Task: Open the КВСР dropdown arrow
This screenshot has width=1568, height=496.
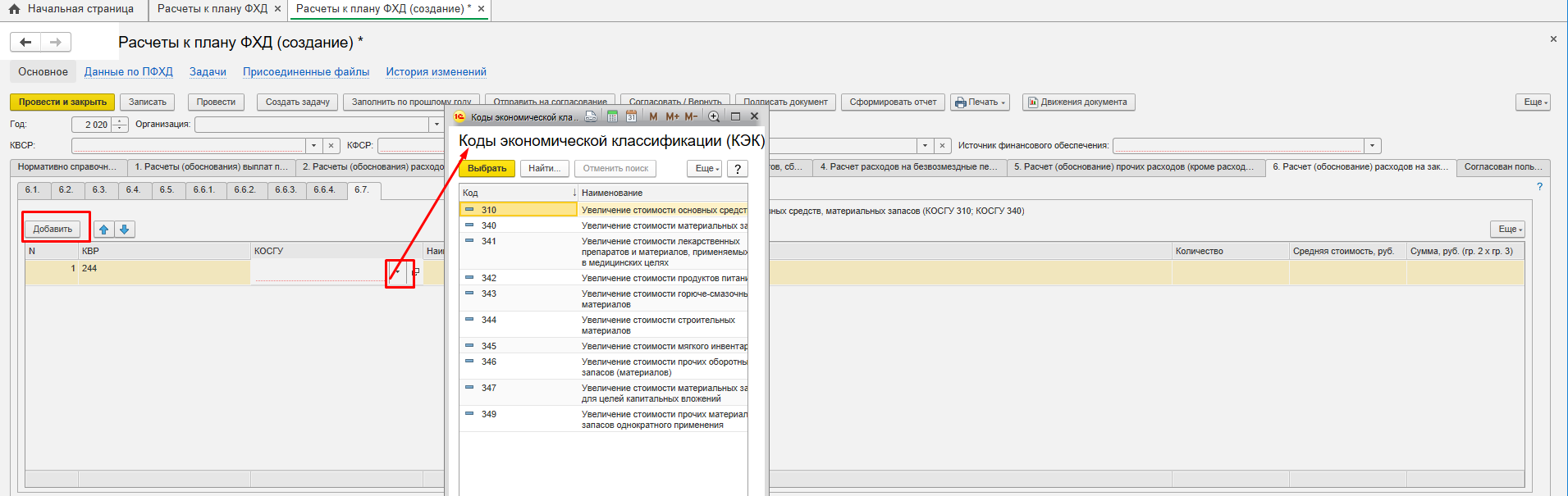Action: click(x=313, y=146)
